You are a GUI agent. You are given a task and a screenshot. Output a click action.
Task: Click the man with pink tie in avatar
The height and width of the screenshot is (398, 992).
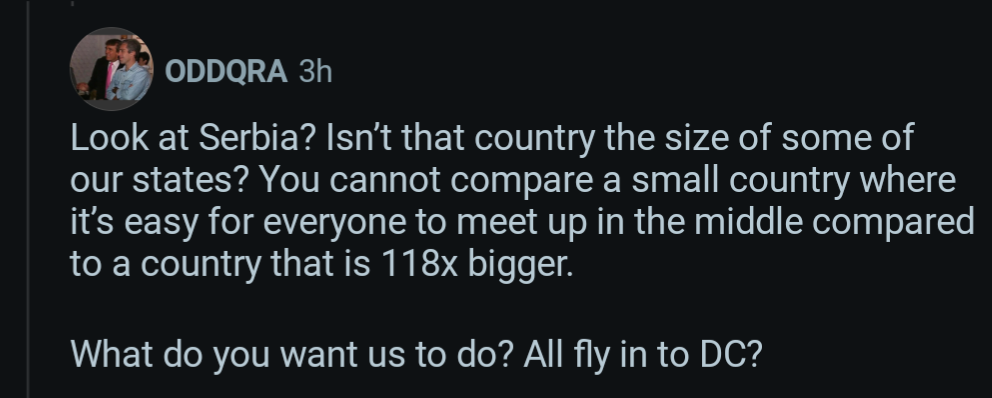(x=103, y=68)
